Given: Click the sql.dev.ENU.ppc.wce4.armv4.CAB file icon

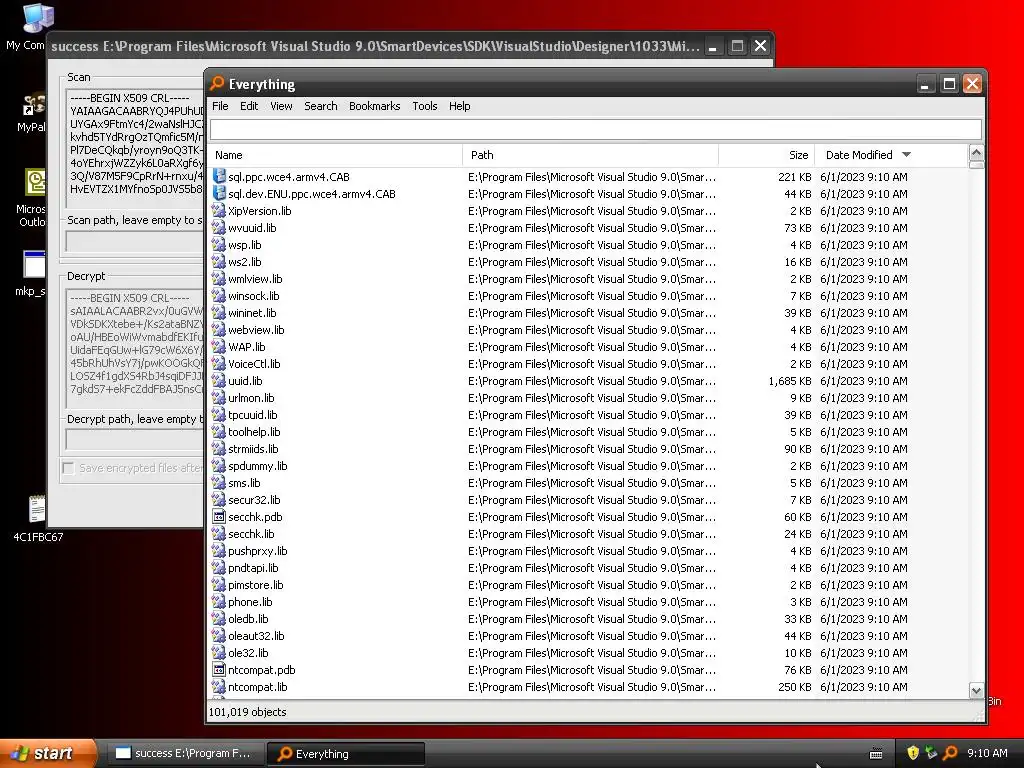Looking at the screenshot, I should (x=219, y=193).
